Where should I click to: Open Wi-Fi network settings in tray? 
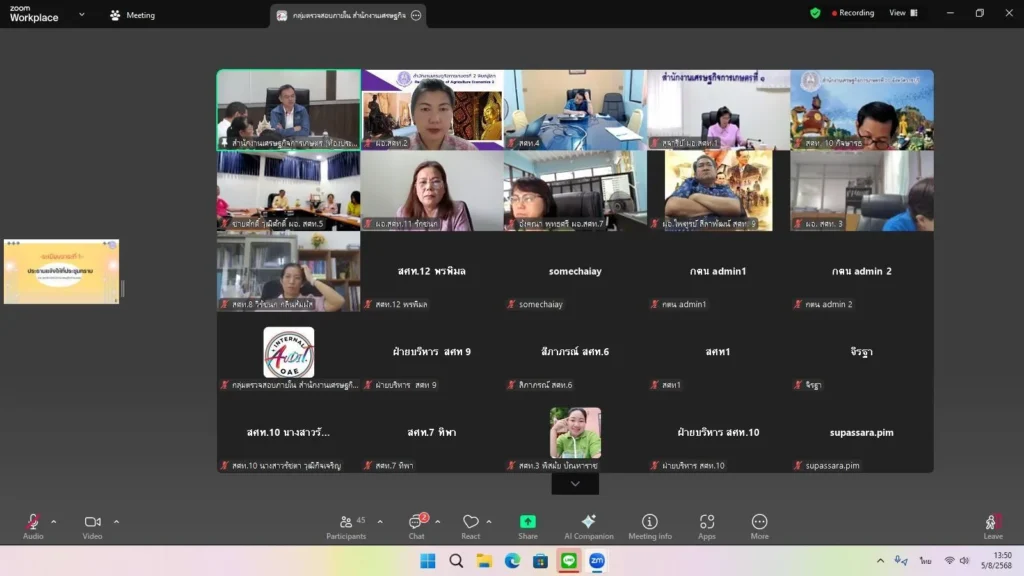(950, 561)
